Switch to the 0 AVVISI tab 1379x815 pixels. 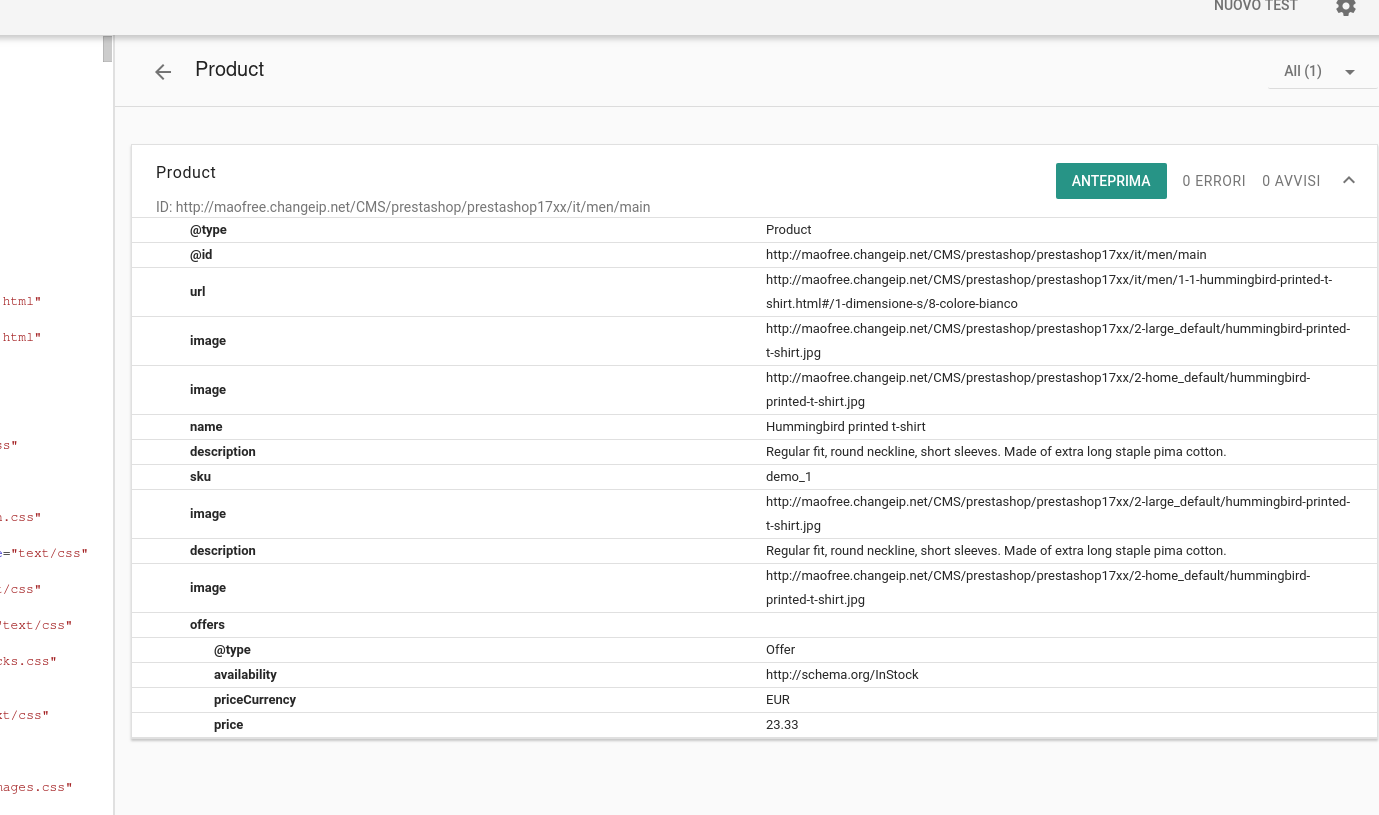1290,181
